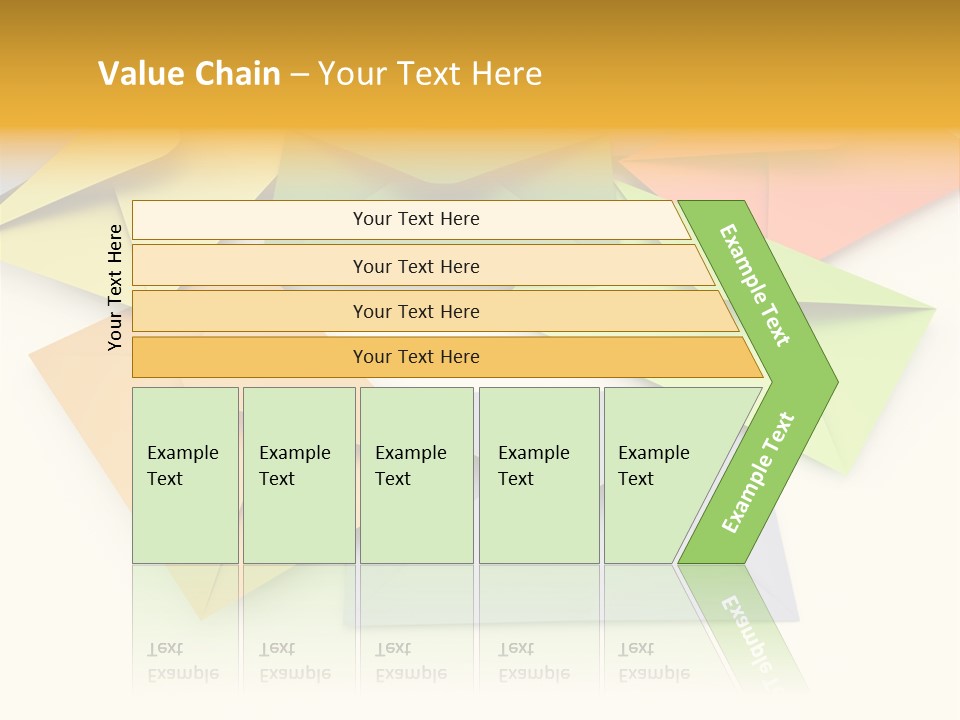Select the middle green "Example Text" box
The height and width of the screenshot is (720, 960).
(x=416, y=475)
